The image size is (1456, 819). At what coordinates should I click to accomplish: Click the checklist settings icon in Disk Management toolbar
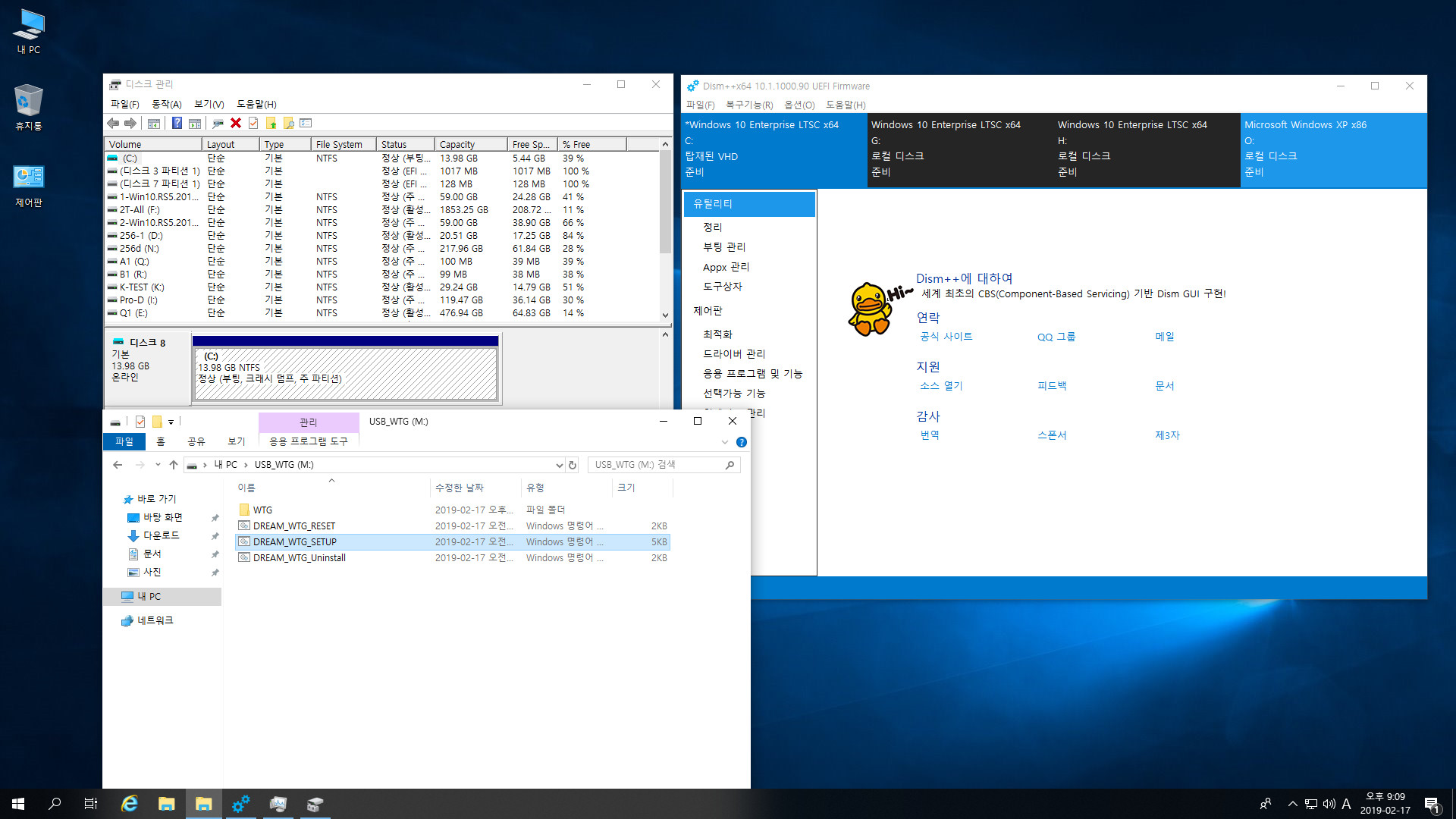[306, 123]
